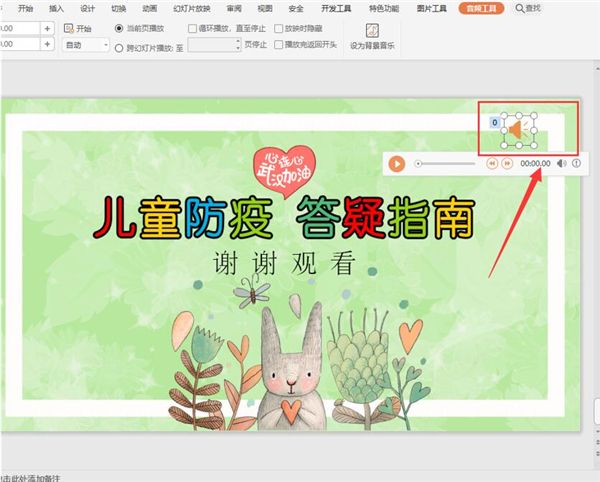Open the audio info icon in player
This screenshot has height=482, width=600.
(x=576, y=163)
